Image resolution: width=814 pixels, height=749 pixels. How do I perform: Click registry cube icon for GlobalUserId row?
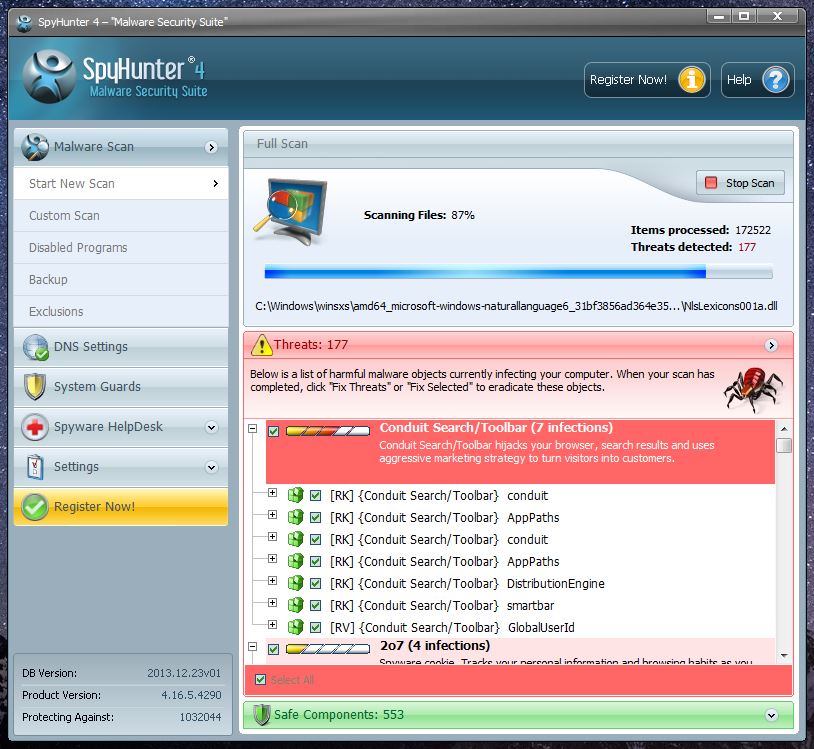pos(295,627)
